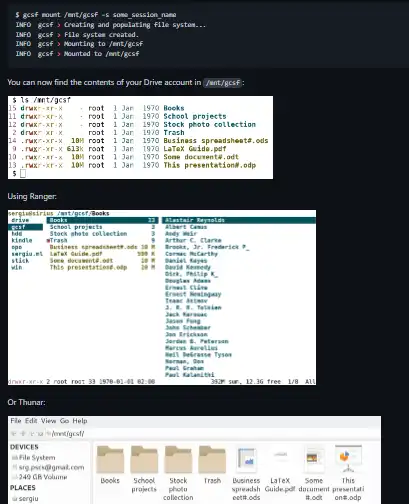The height and width of the screenshot is (504, 409).
Task: Select the srg.pscd@gmail.com device in Thunar's sidebar
Action: coord(51,467)
